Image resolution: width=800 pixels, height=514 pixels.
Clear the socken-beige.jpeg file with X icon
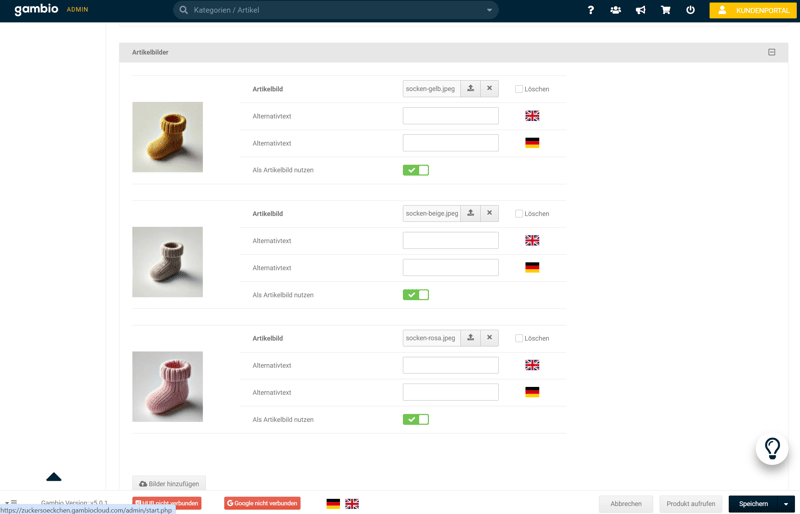pyautogui.click(x=489, y=213)
